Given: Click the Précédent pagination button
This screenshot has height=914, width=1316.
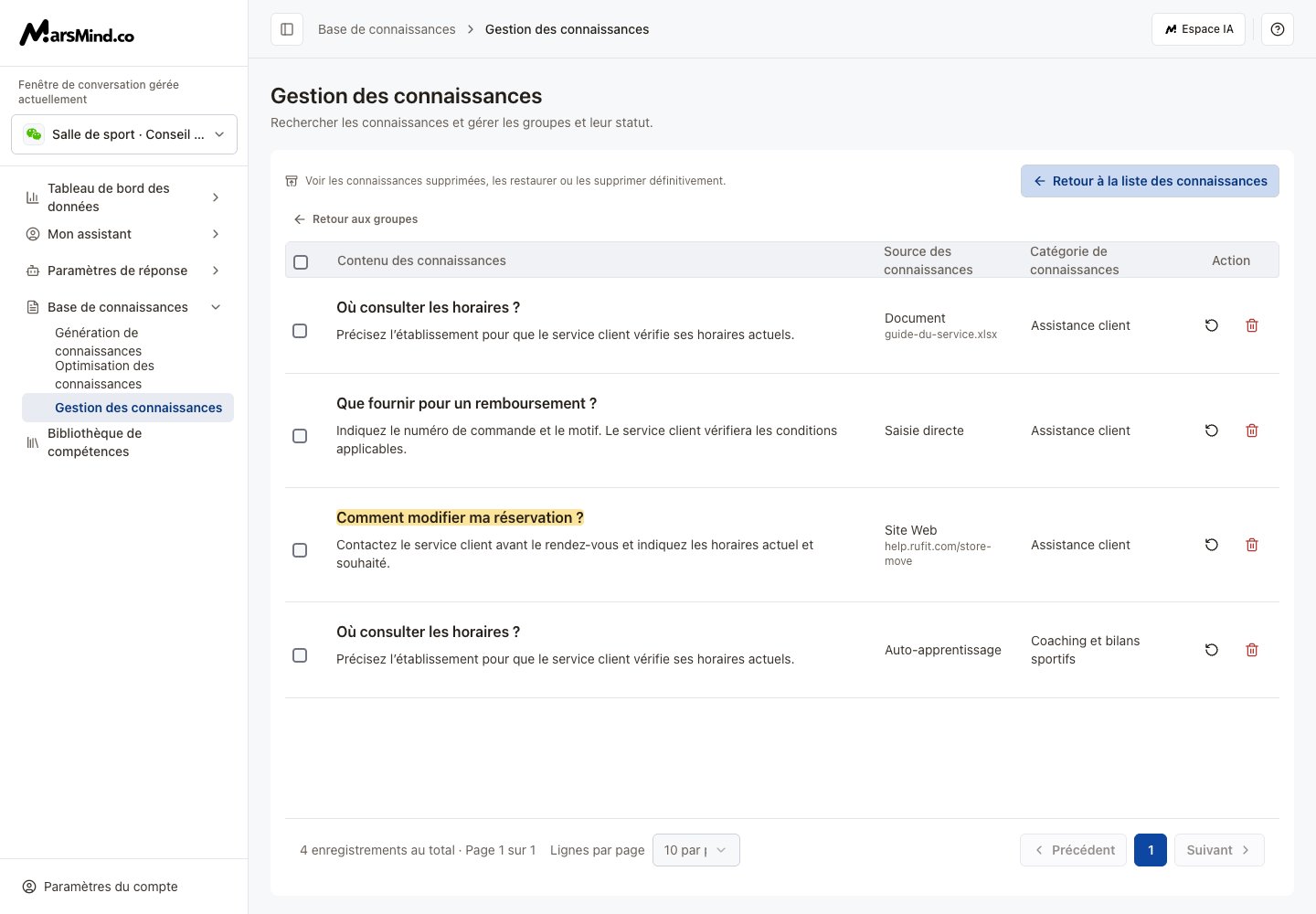Looking at the screenshot, I should pos(1073,850).
